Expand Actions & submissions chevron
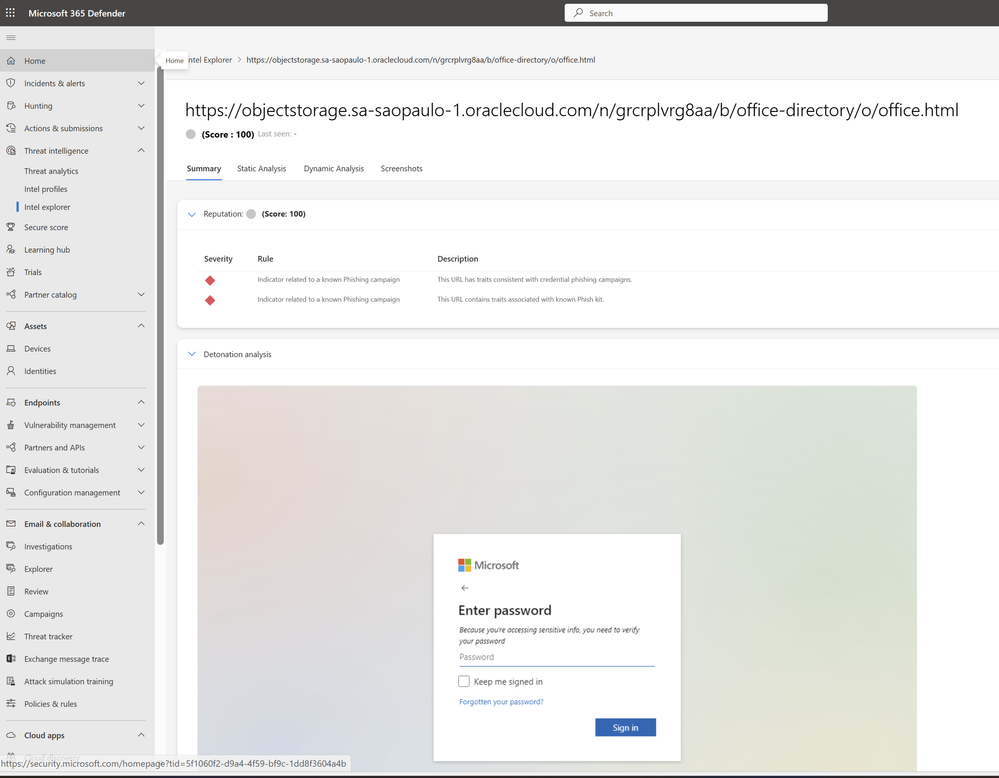The image size is (999, 778). (x=141, y=128)
